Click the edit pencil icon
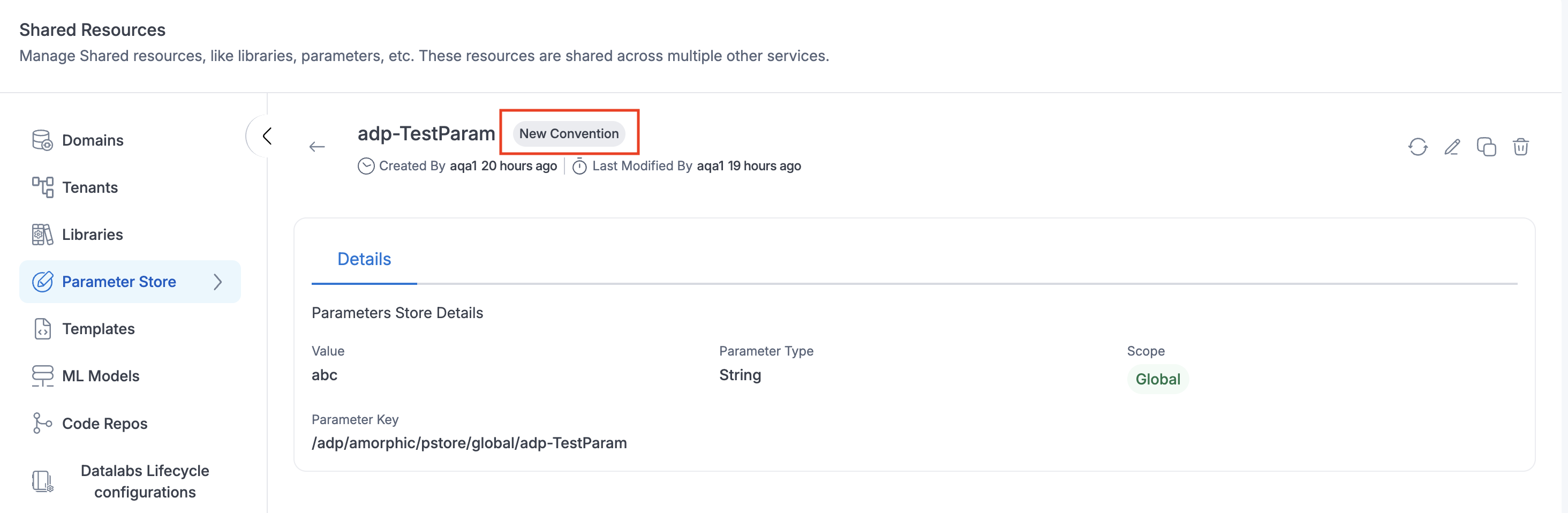 pos(1452,147)
